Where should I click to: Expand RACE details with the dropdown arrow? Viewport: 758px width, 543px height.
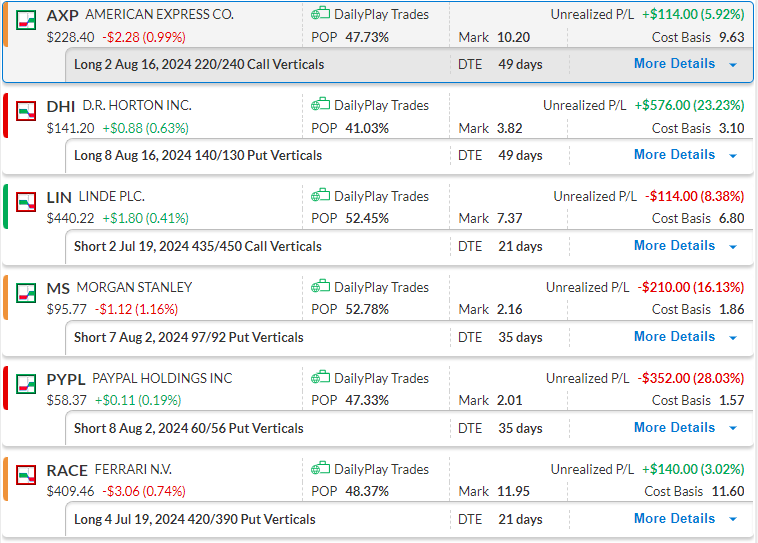coord(733,519)
